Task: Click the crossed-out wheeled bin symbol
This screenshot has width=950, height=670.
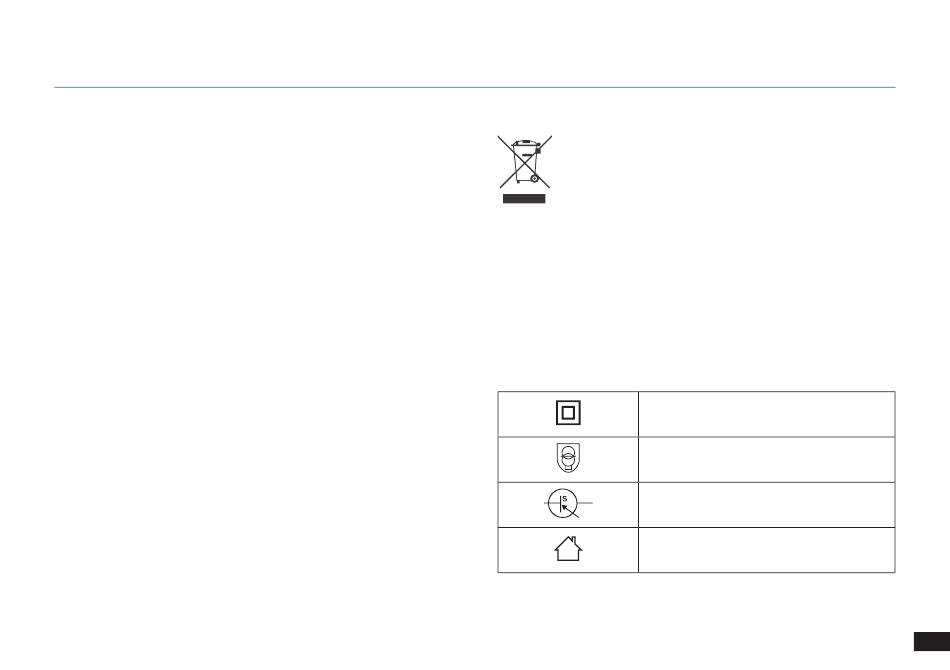Action: (x=524, y=161)
